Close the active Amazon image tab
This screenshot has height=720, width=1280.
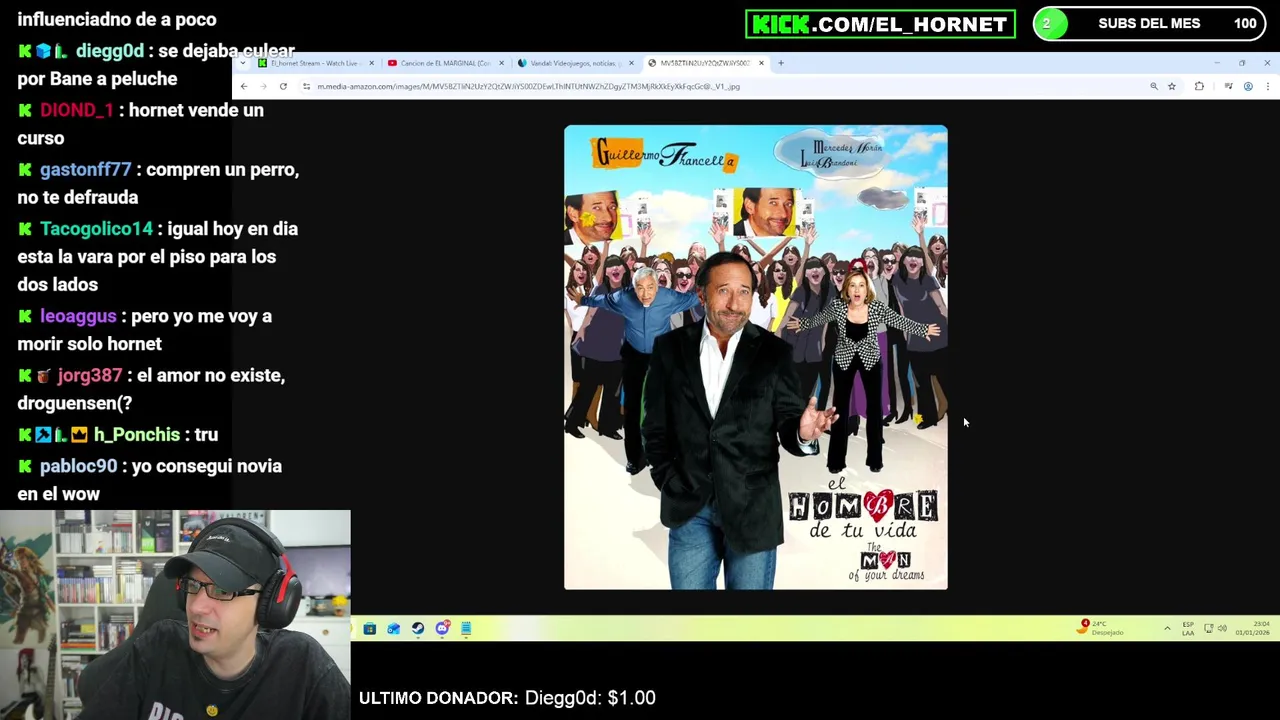coord(761,63)
